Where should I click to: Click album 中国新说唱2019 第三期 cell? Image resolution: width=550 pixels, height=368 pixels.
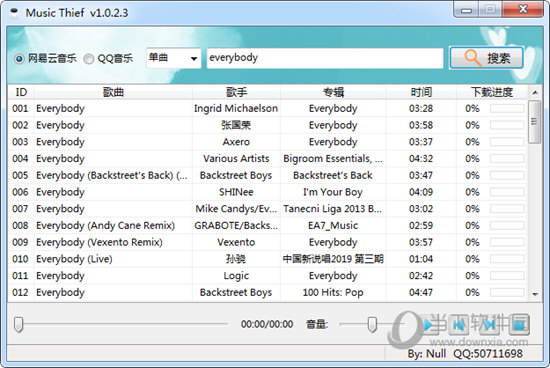click(333, 259)
